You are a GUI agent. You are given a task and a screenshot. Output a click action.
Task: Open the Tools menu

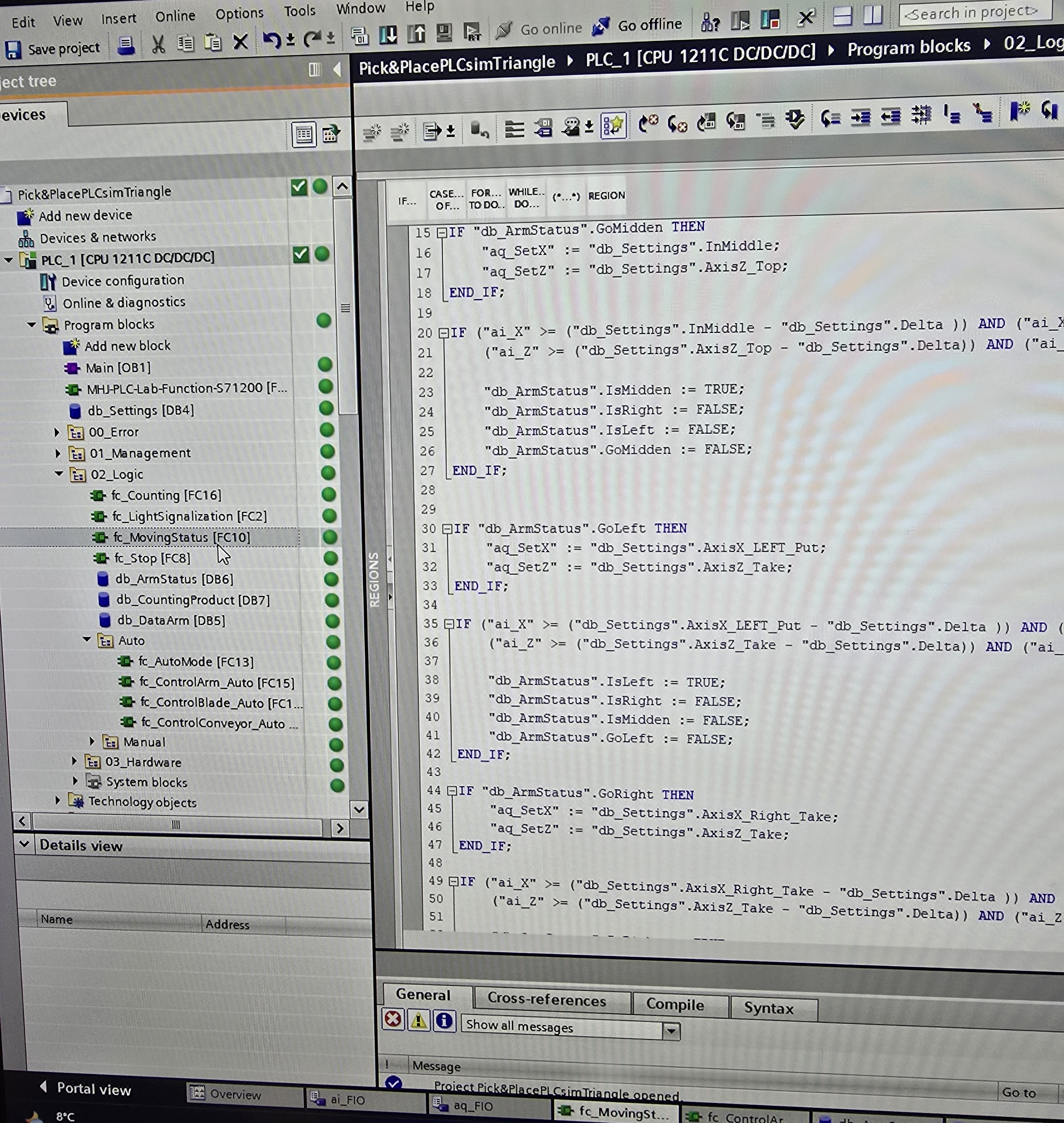pos(300,11)
